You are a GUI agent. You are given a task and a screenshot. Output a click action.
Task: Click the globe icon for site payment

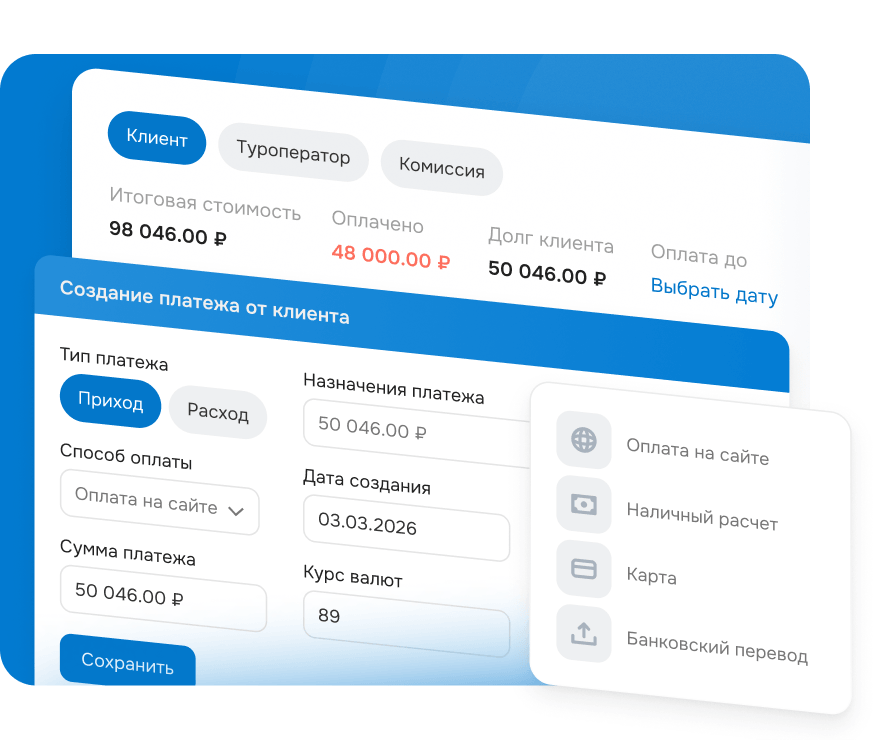pyautogui.click(x=583, y=440)
